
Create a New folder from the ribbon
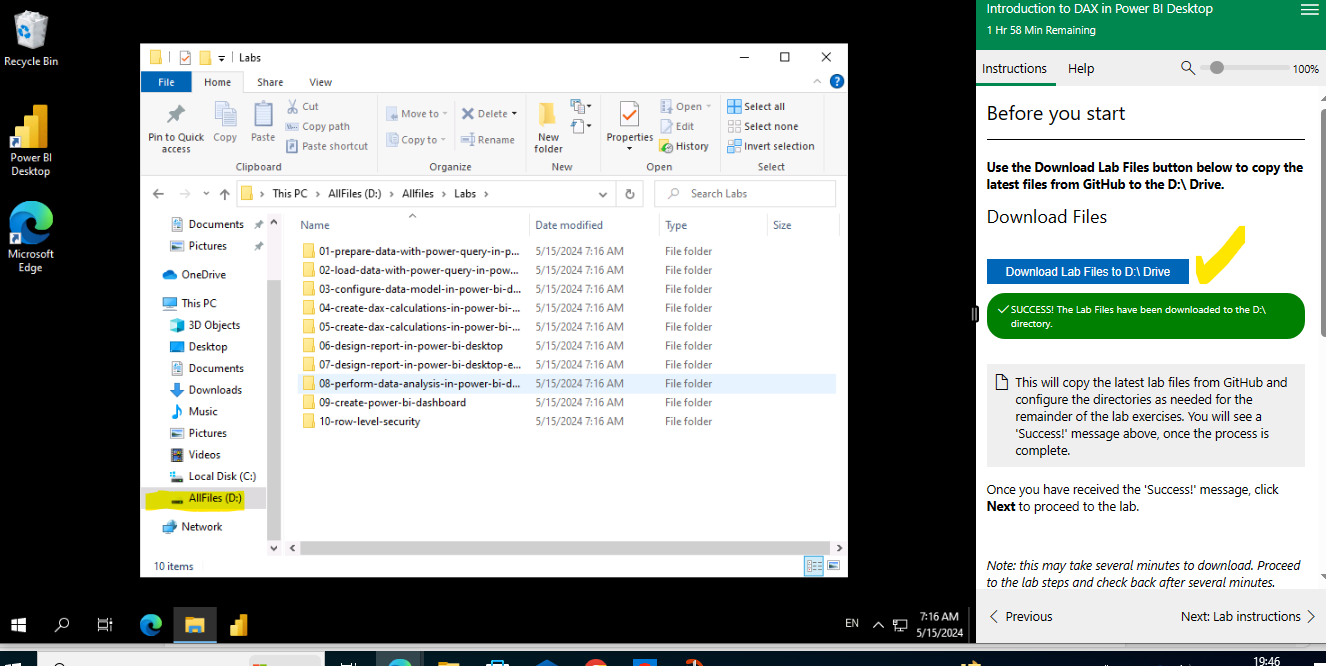click(x=547, y=125)
